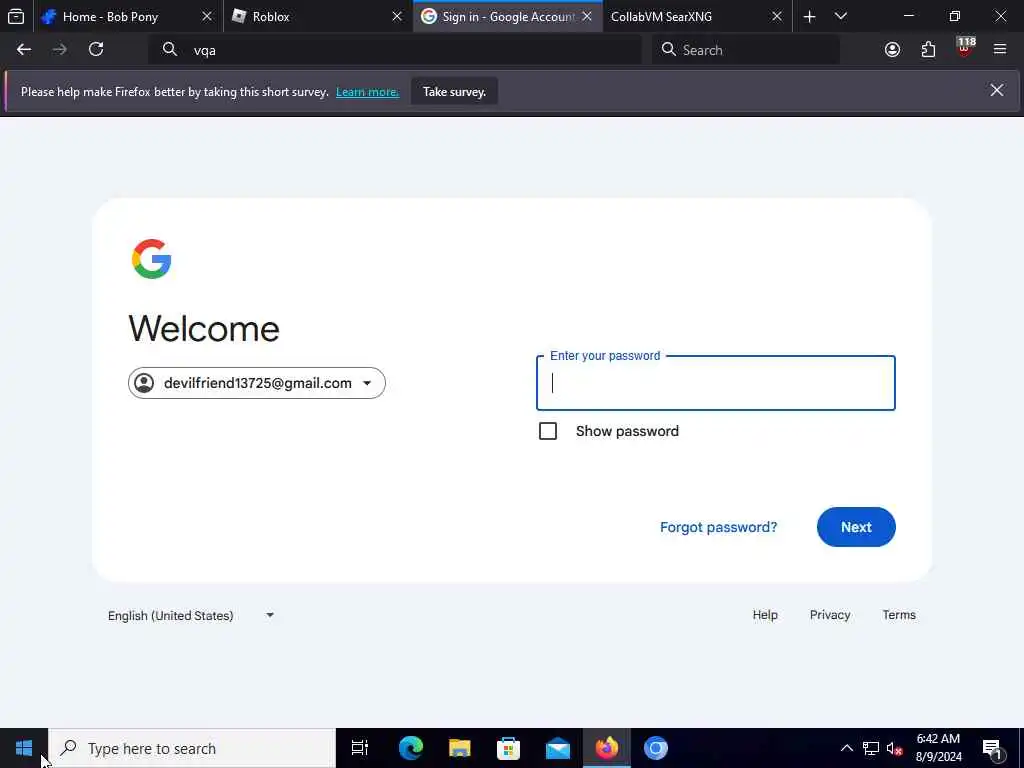The height and width of the screenshot is (768, 1024).
Task: Close the CollabVM SearXNG tab
Action: coord(777,16)
